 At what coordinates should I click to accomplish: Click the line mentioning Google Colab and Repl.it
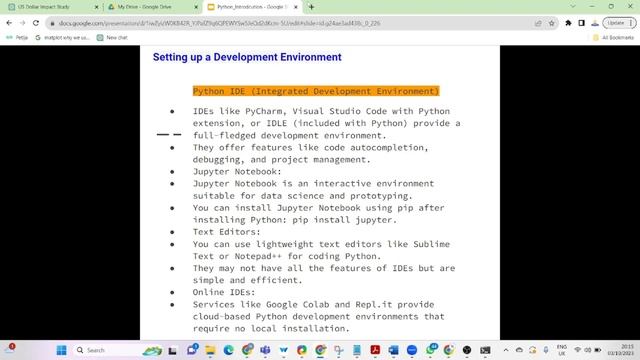coord(313,304)
